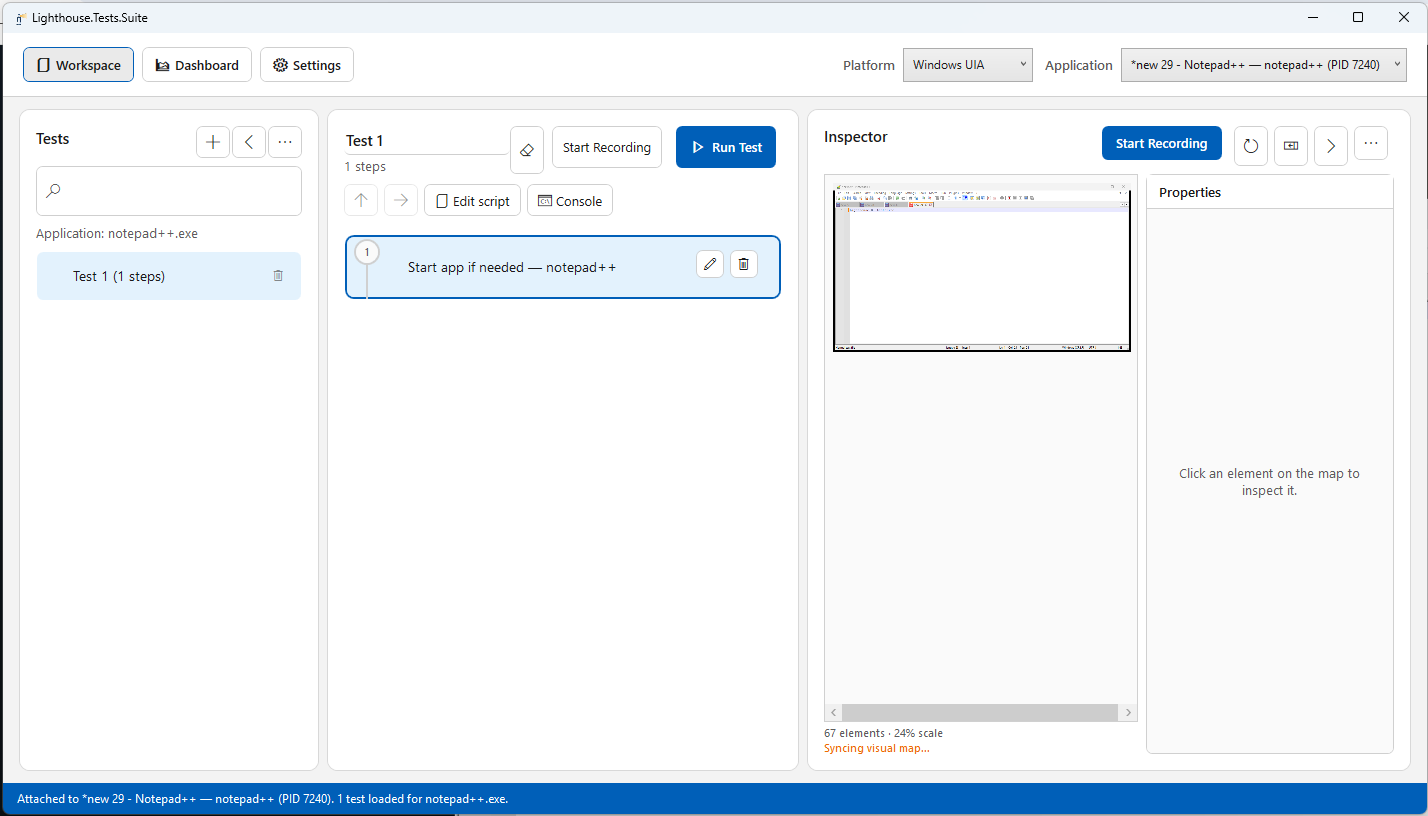Viewport: 1428px width, 816px height.
Task: Open the Console
Action: (570, 200)
